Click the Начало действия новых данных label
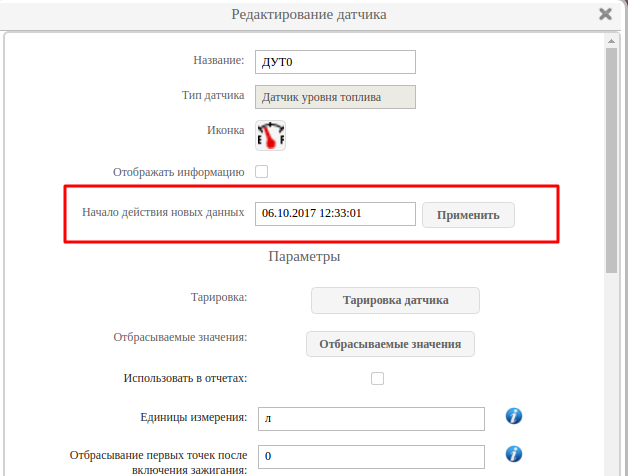The height and width of the screenshot is (476, 628). (162, 213)
